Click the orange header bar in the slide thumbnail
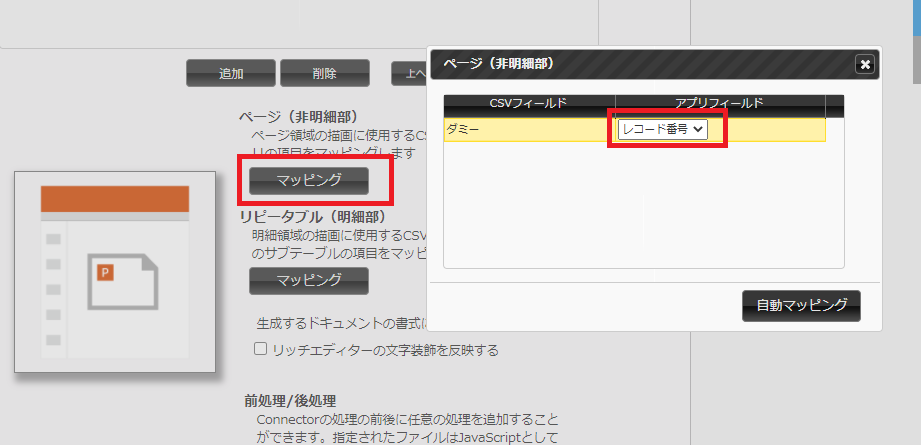 [x=115, y=197]
